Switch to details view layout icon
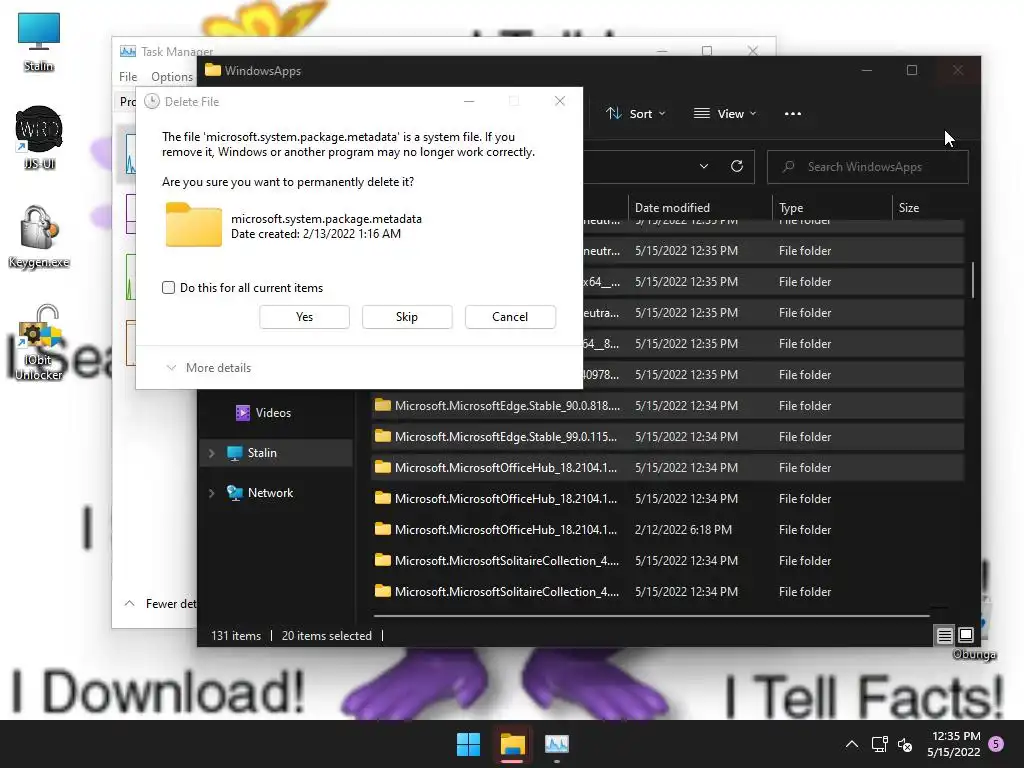The image size is (1024, 768). tap(944, 635)
